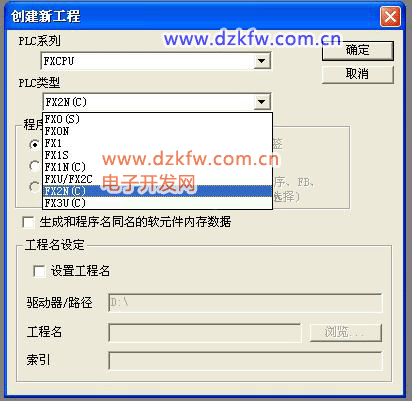Screen dimensions: 412x401
Task: Select FXU/FX2C from the list
Action: point(158,179)
